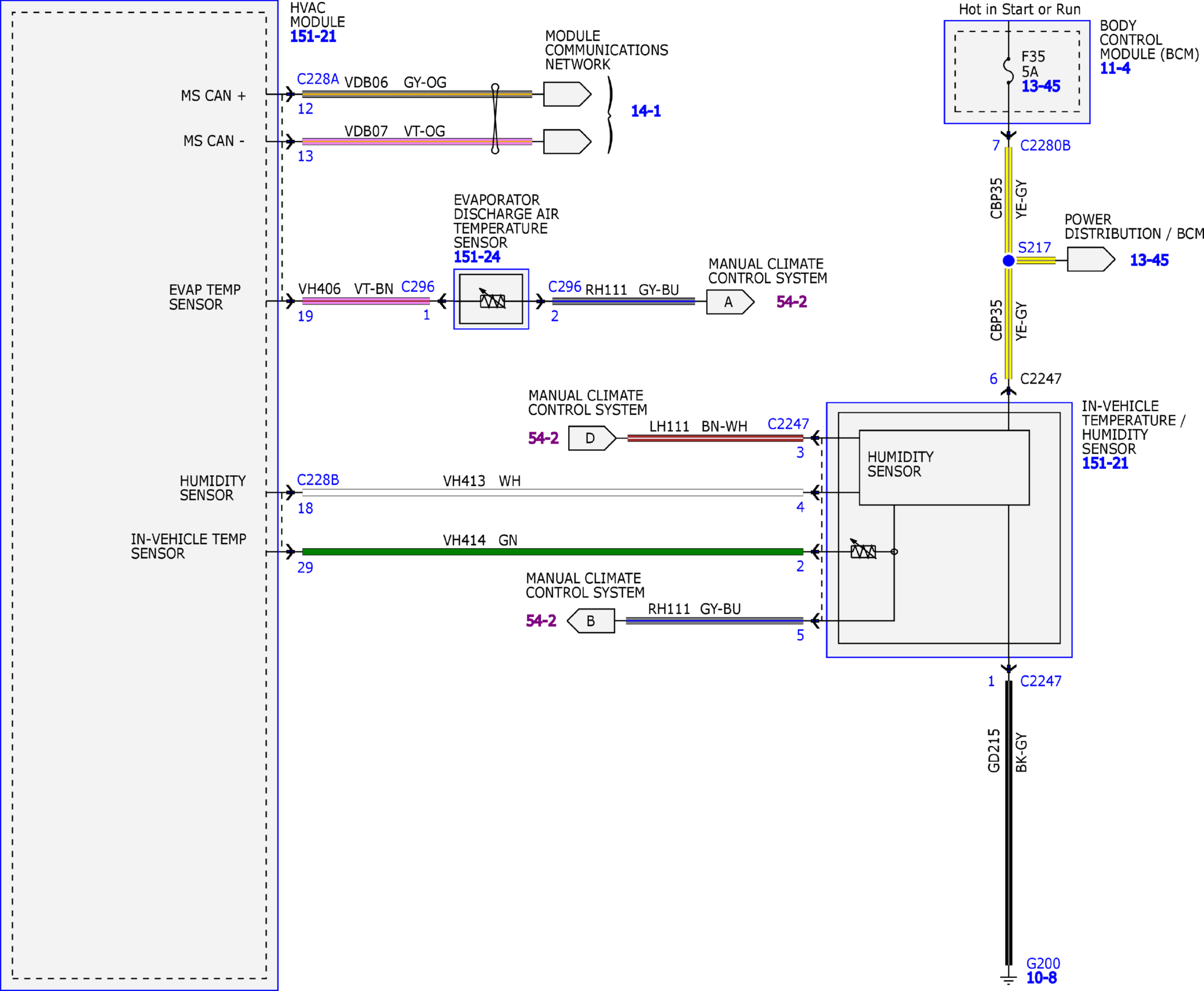Image resolution: width=1204 pixels, height=991 pixels.
Task: Click the S217 splice dot
Action: [x=1008, y=260]
